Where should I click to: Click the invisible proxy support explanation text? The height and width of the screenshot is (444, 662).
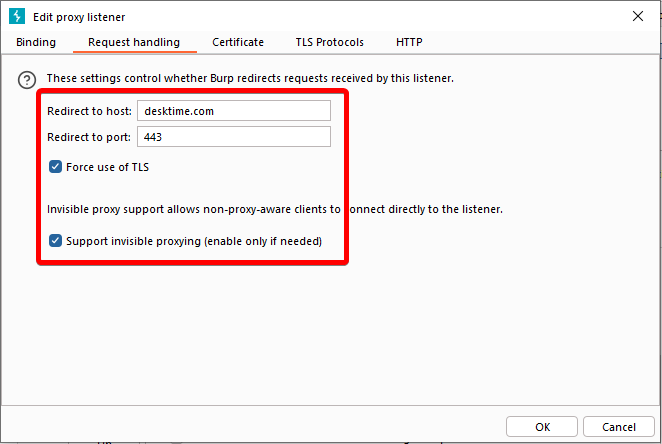click(275, 210)
